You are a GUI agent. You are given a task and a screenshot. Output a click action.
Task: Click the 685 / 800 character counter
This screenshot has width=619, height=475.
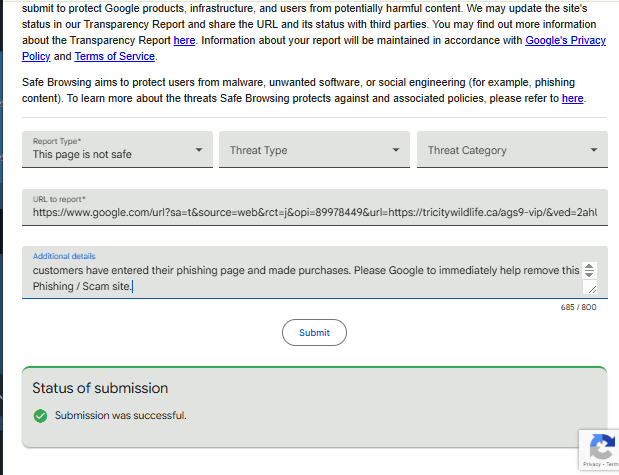[x=578, y=307]
